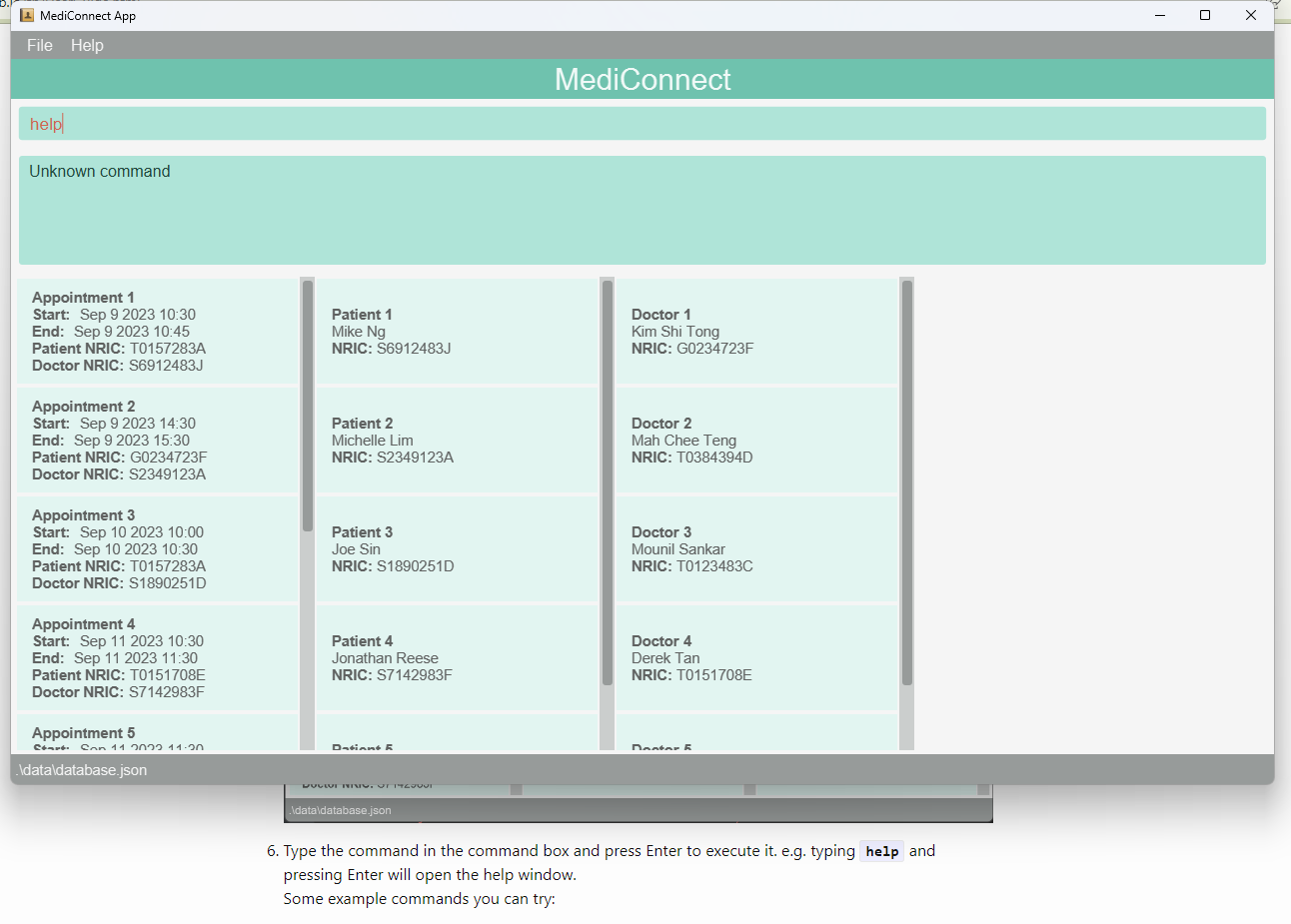Select Doctor 4 Derek Tan card
Viewport: 1291px width, 924px height.
point(756,657)
